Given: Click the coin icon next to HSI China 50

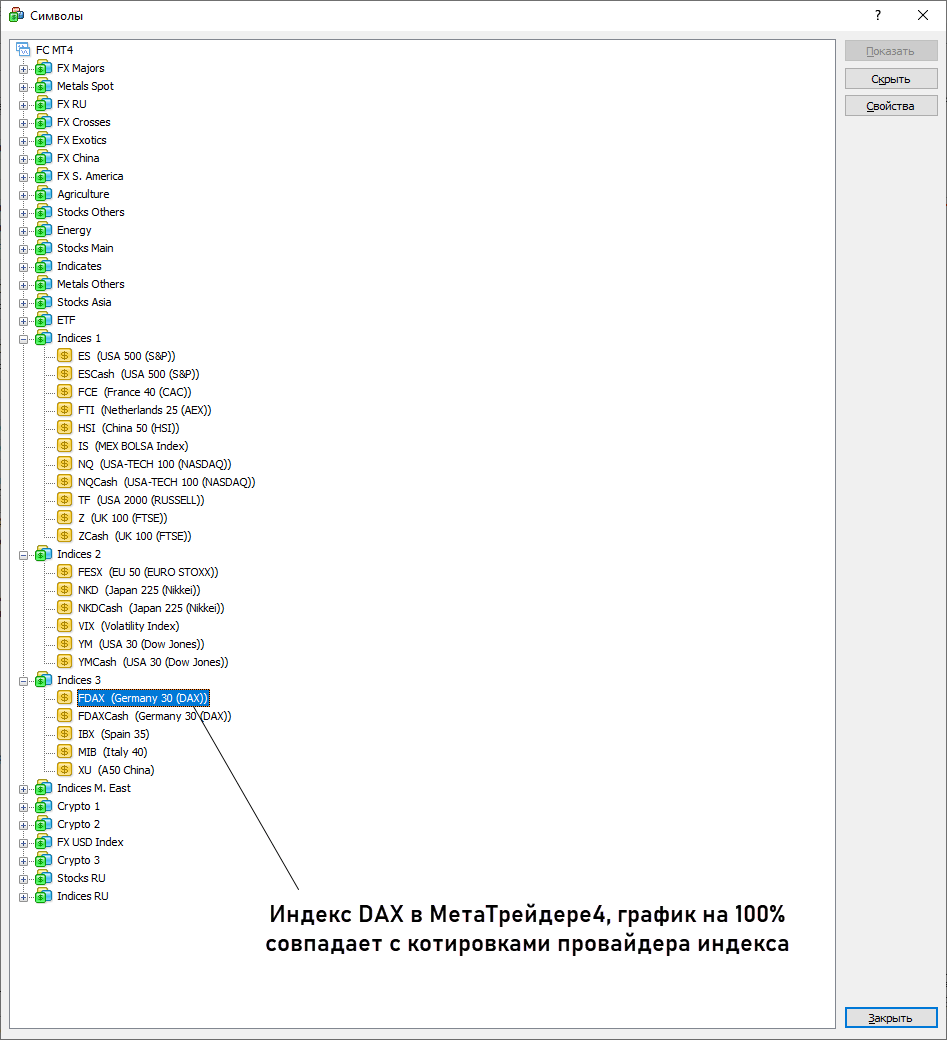Looking at the screenshot, I should coord(65,428).
